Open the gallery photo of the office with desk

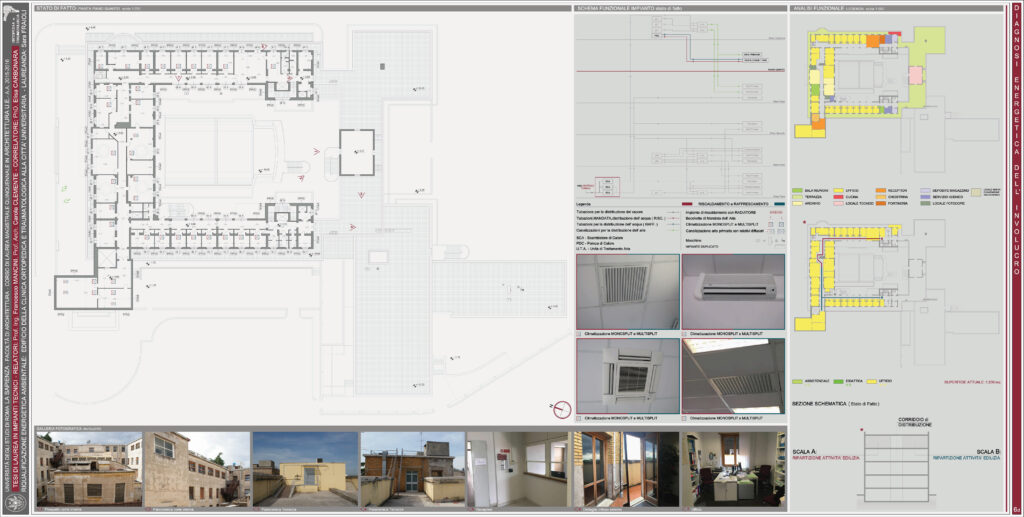point(733,469)
